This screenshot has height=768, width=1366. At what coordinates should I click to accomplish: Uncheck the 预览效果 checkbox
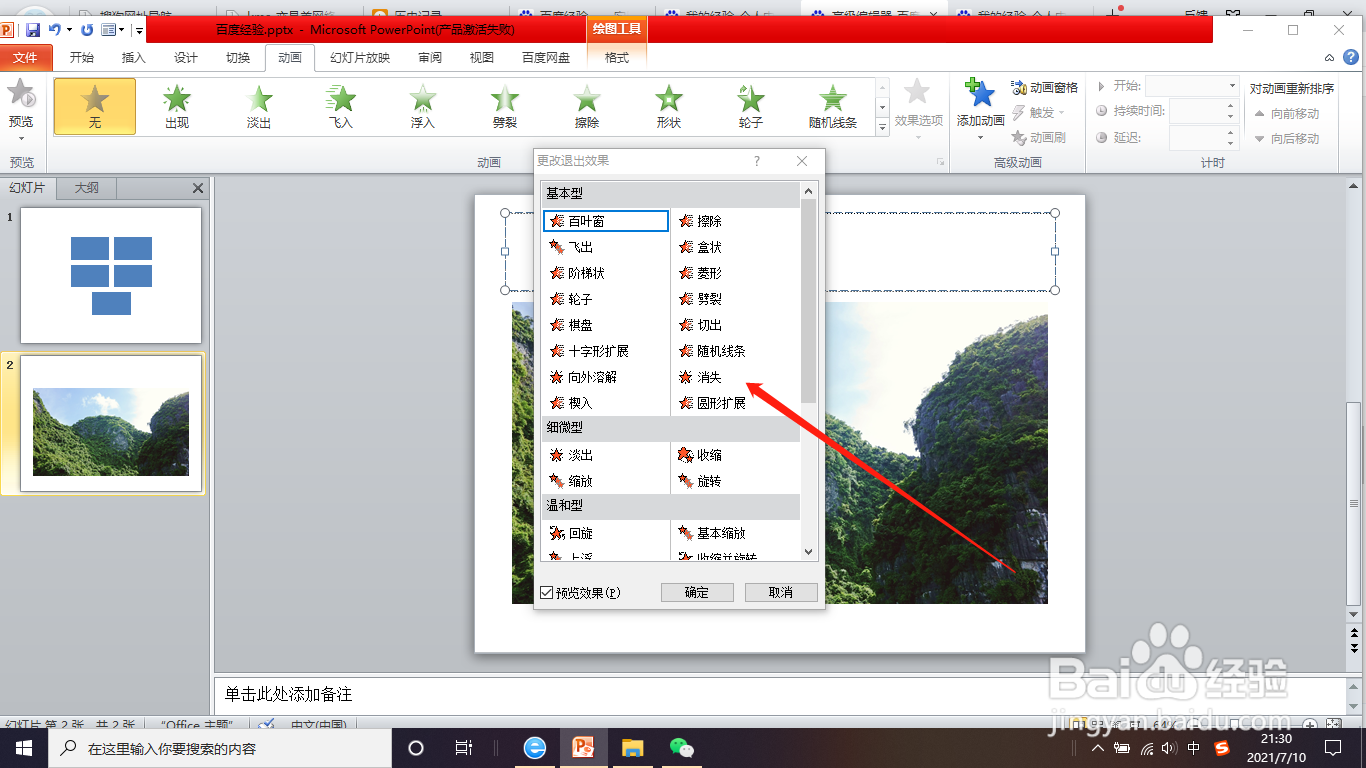tap(549, 592)
